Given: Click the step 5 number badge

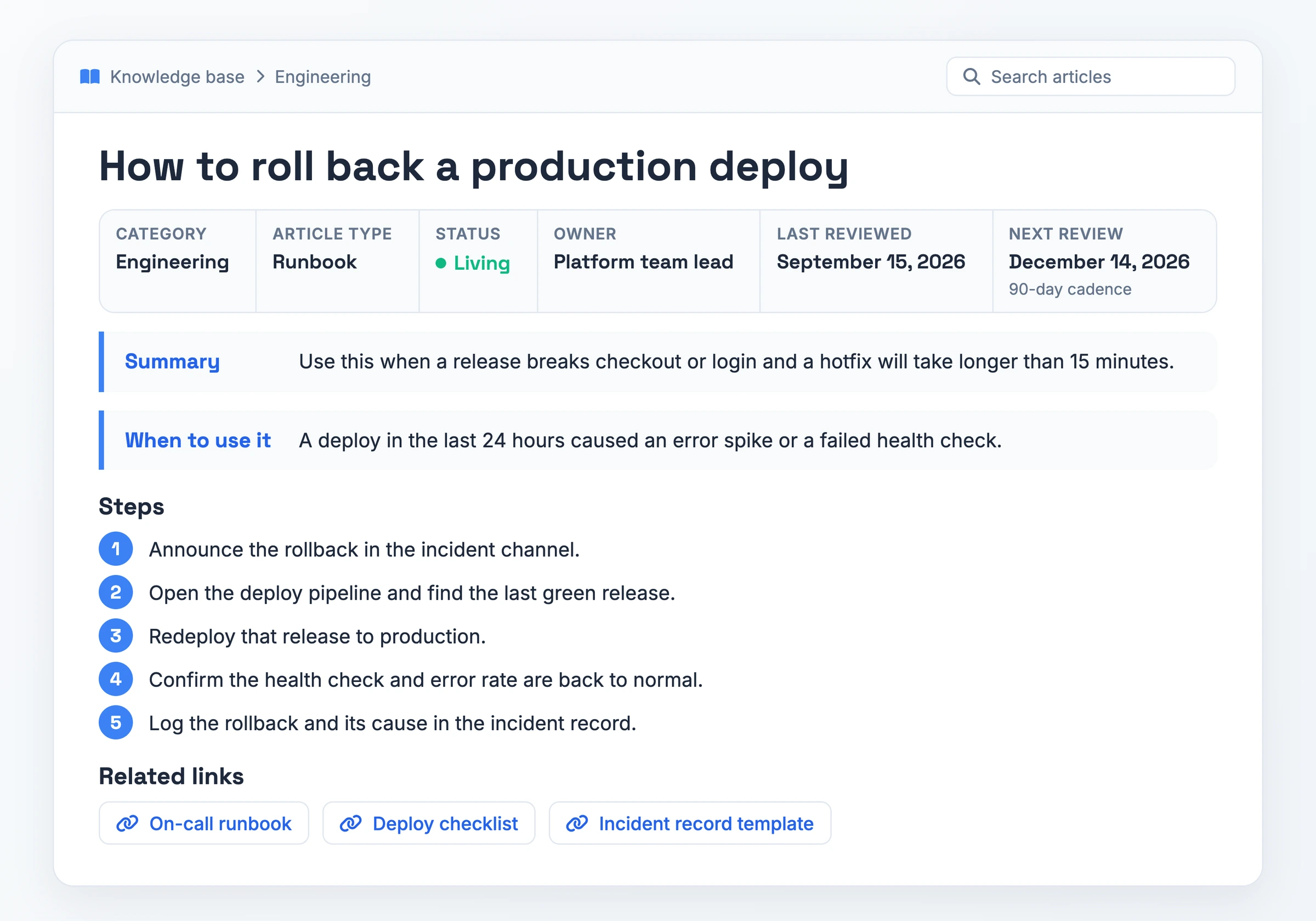Looking at the screenshot, I should 116,723.
